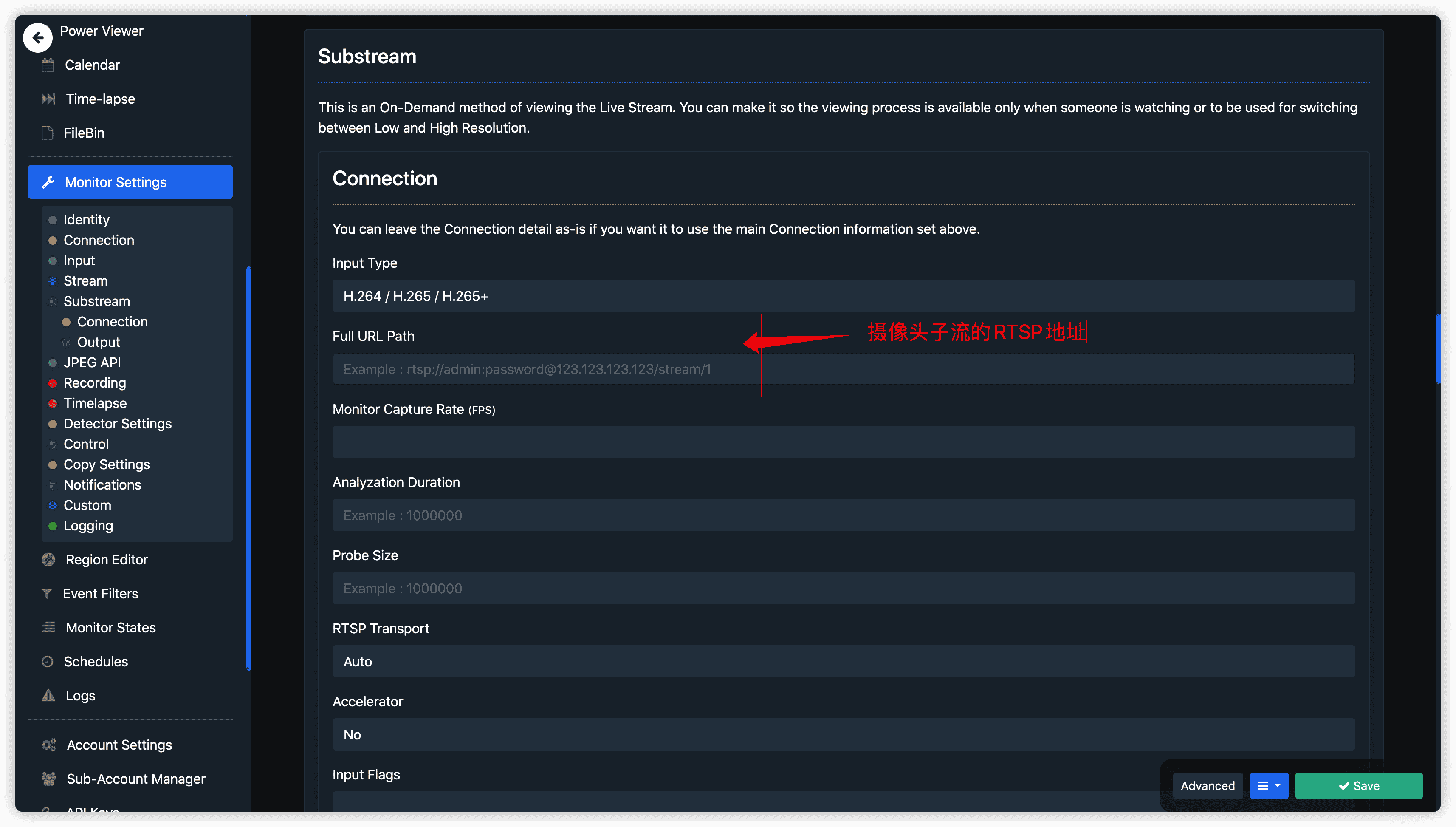1456x827 pixels.
Task: Expand the RTSP Transport dropdown
Action: (x=843, y=661)
